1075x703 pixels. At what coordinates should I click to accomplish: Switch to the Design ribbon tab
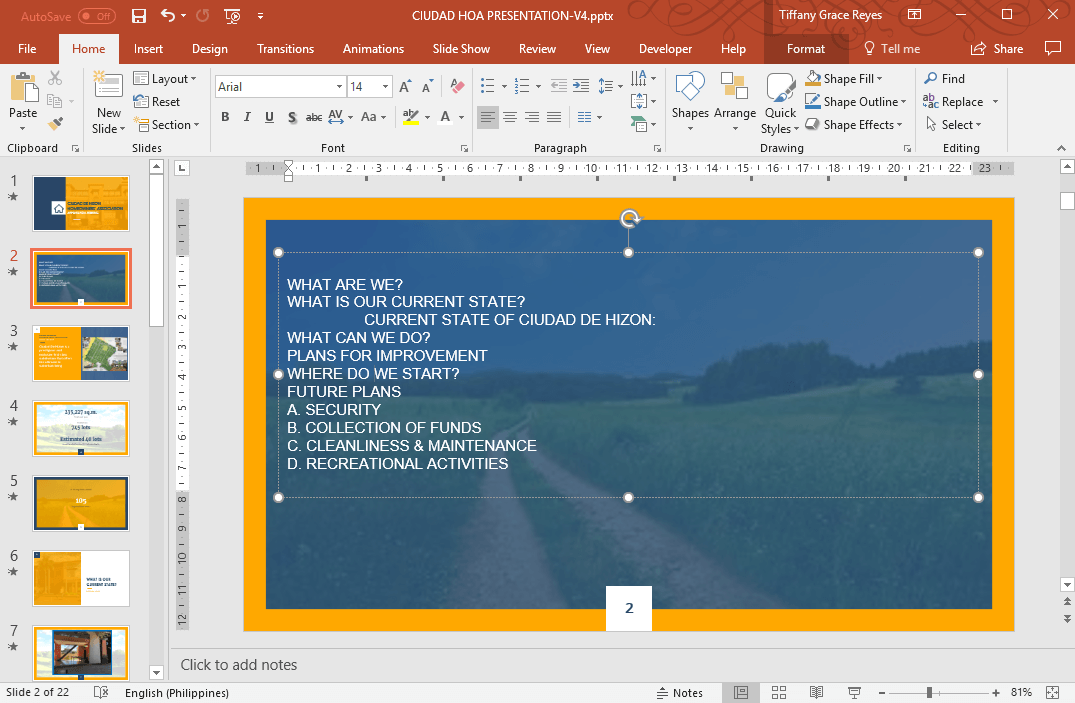point(210,48)
